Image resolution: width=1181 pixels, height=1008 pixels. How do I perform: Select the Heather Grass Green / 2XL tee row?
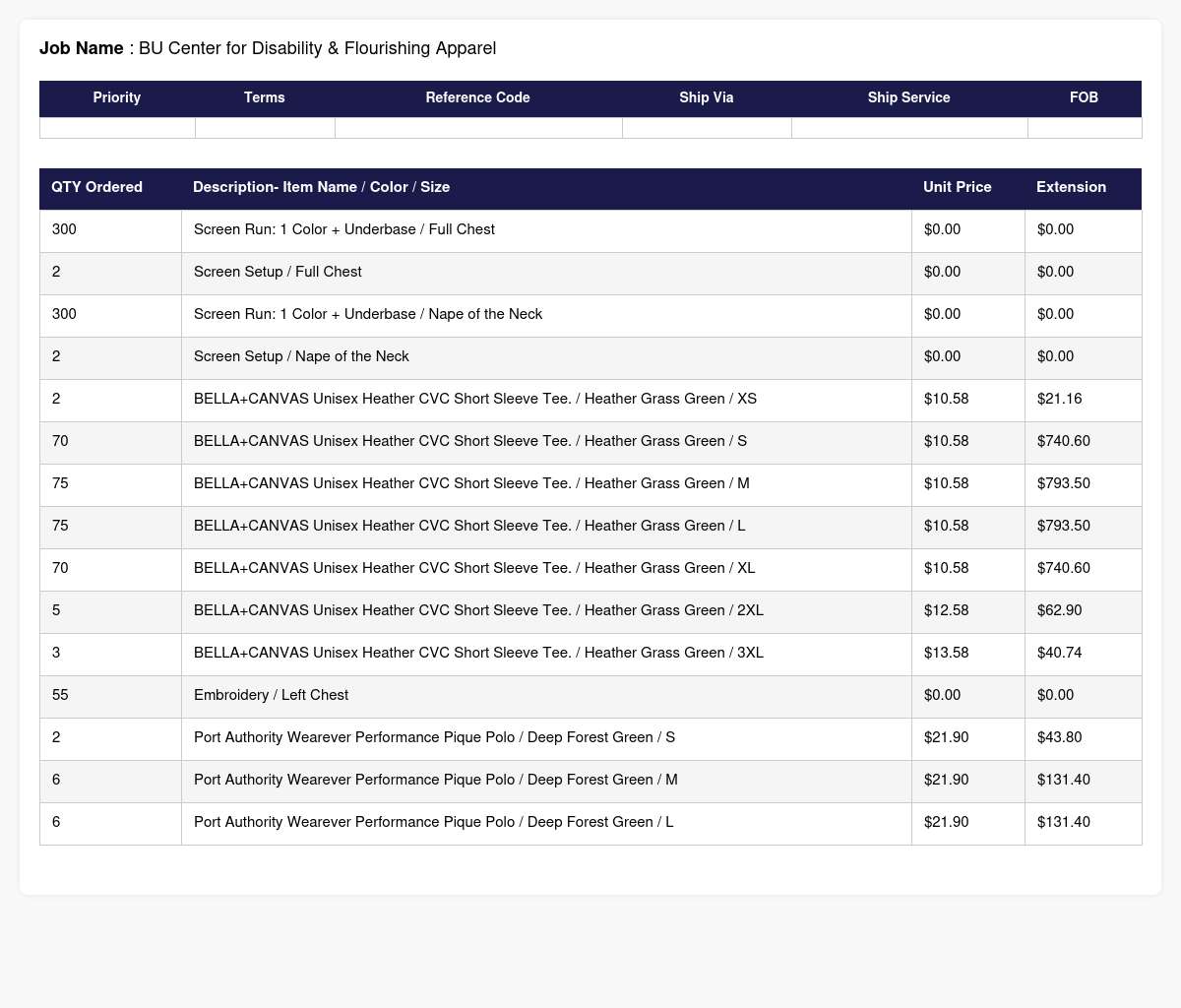(x=590, y=610)
